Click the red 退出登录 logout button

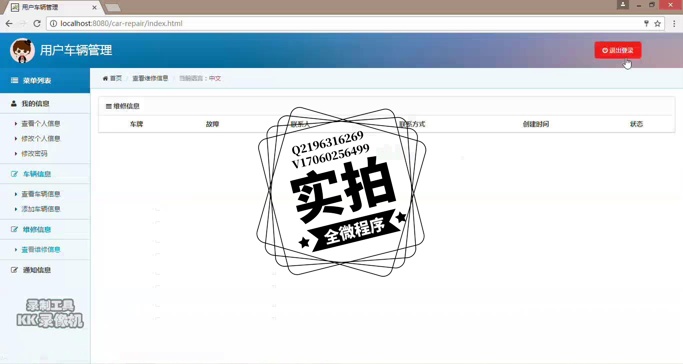[618, 50]
